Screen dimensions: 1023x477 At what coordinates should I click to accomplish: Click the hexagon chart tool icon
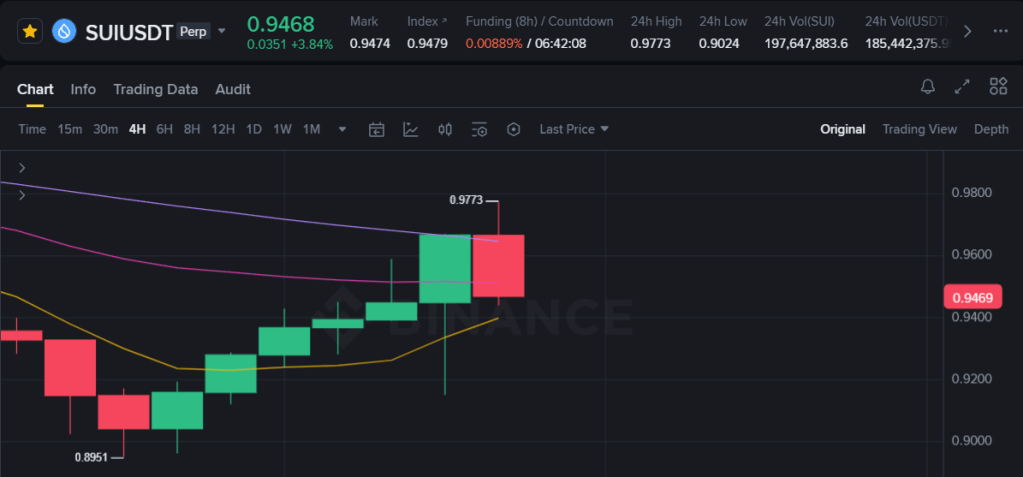click(514, 129)
